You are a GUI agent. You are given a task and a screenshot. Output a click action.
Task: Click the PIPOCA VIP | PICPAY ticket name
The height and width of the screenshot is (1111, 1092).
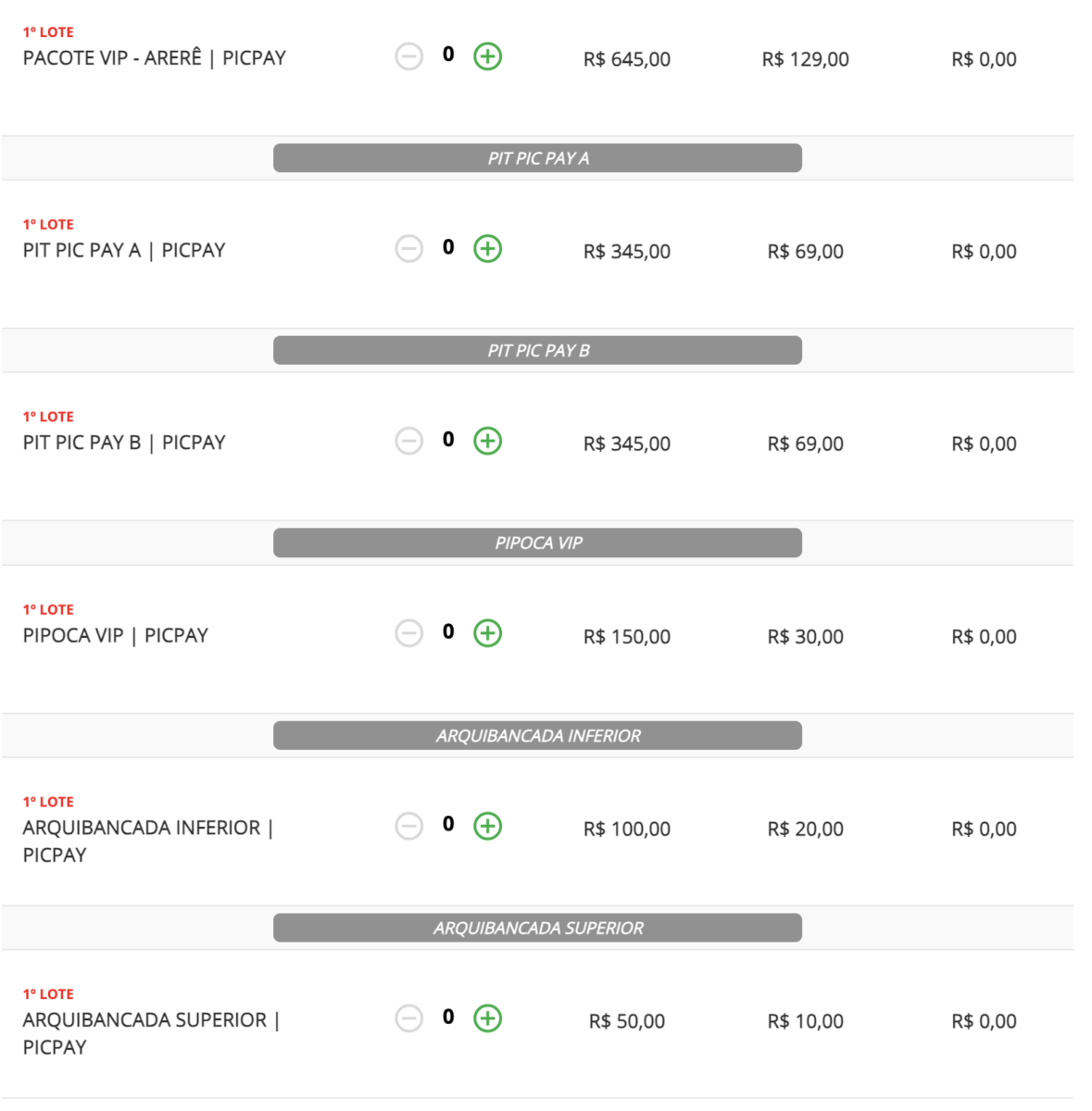tap(115, 636)
